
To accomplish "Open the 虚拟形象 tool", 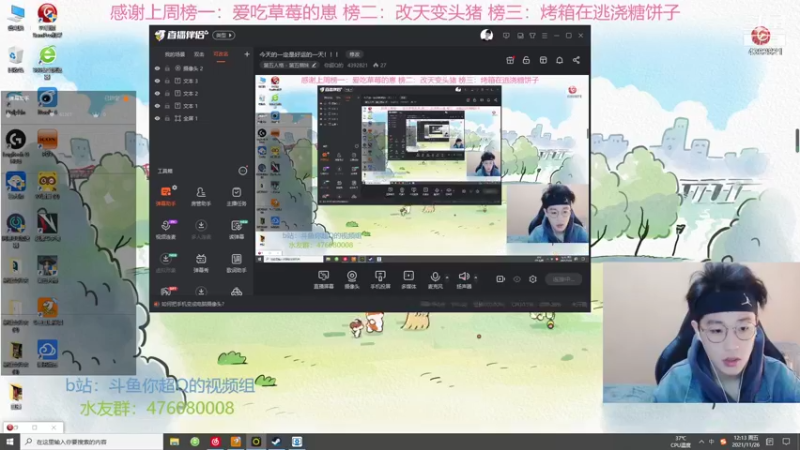I will (x=165, y=263).
